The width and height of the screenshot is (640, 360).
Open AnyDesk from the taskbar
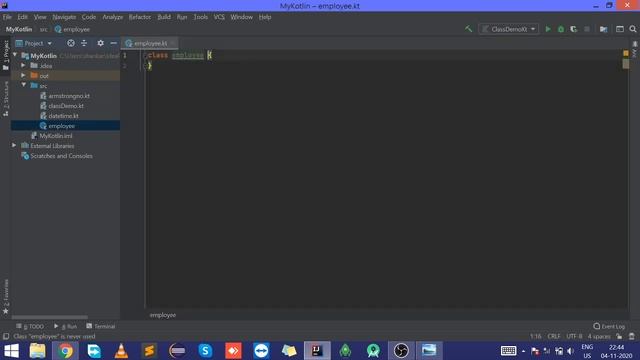tap(233, 351)
